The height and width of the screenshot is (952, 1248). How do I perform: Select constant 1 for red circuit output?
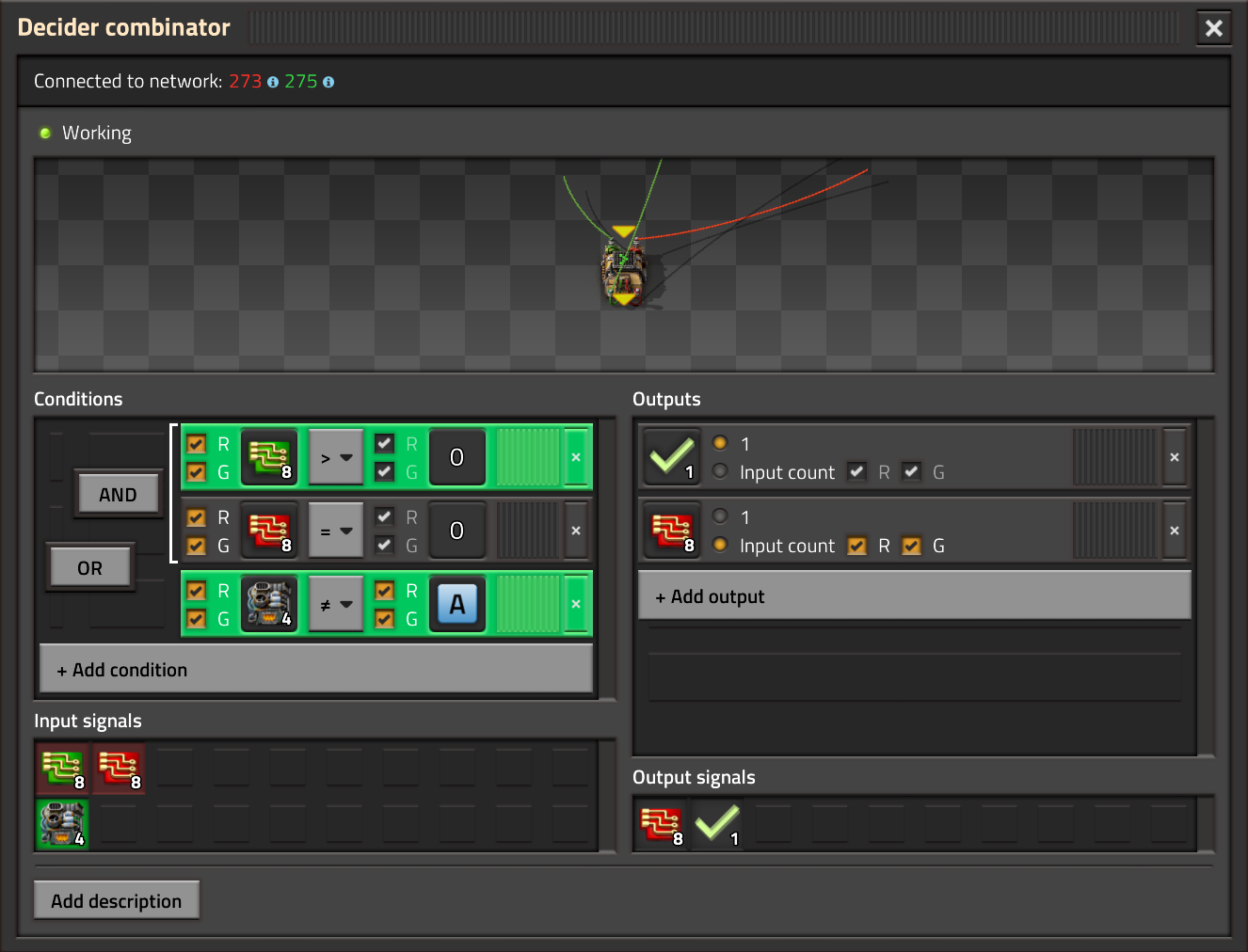point(721,516)
